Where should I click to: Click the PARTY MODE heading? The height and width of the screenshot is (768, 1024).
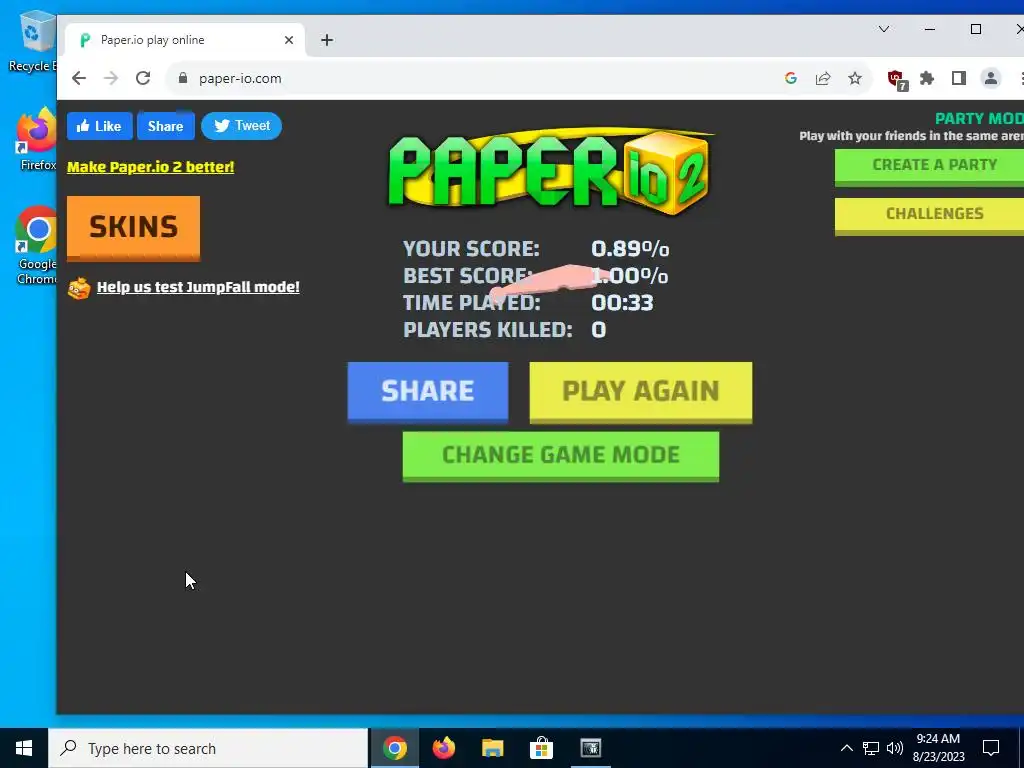pyautogui.click(x=979, y=119)
